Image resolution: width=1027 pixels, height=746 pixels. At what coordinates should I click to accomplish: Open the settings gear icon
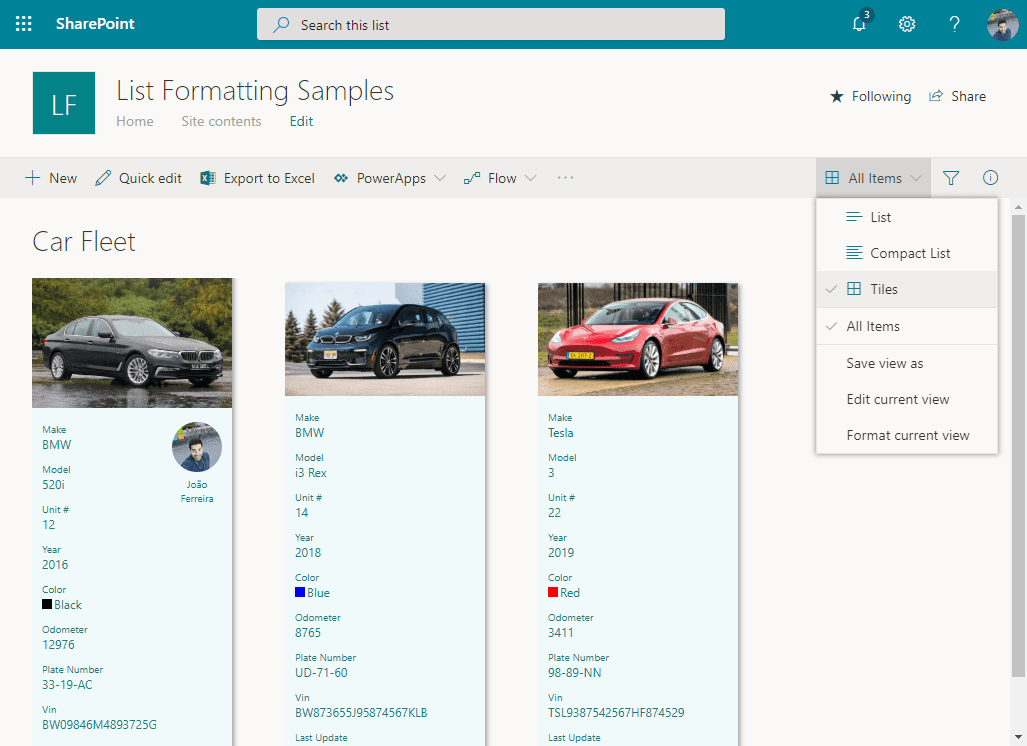pyautogui.click(x=906, y=24)
